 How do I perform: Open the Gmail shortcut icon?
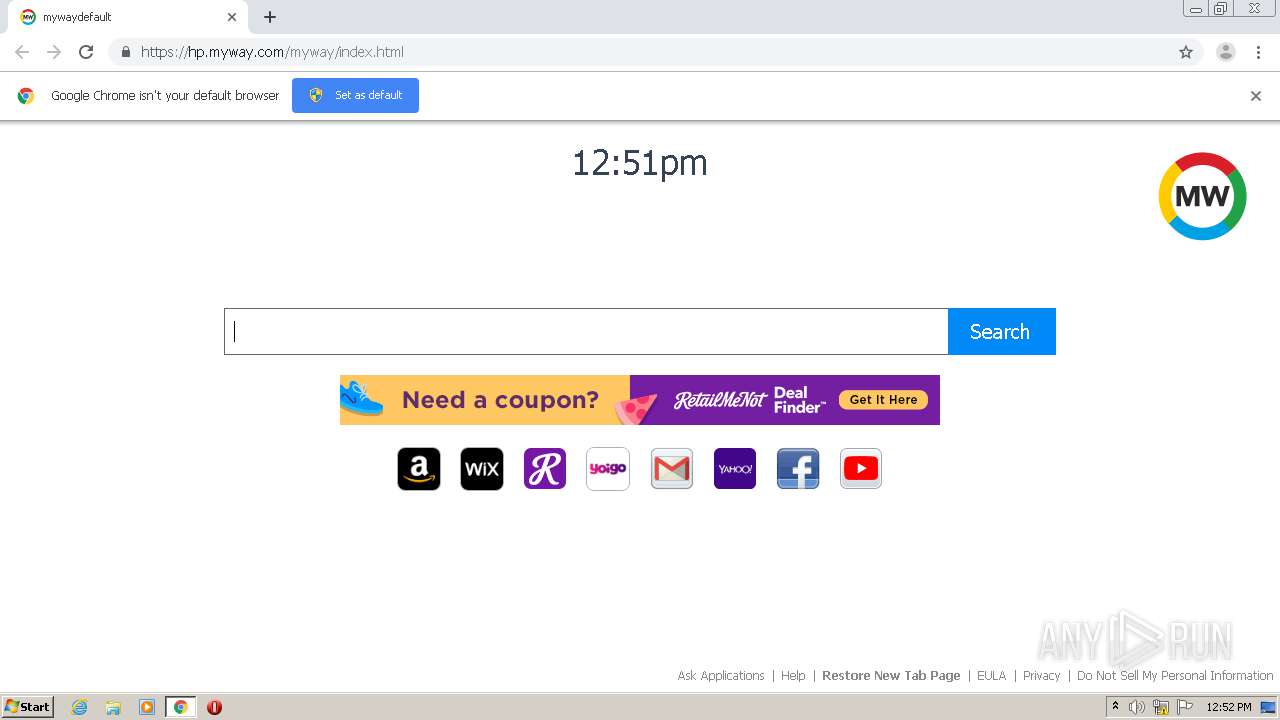tap(672, 469)
